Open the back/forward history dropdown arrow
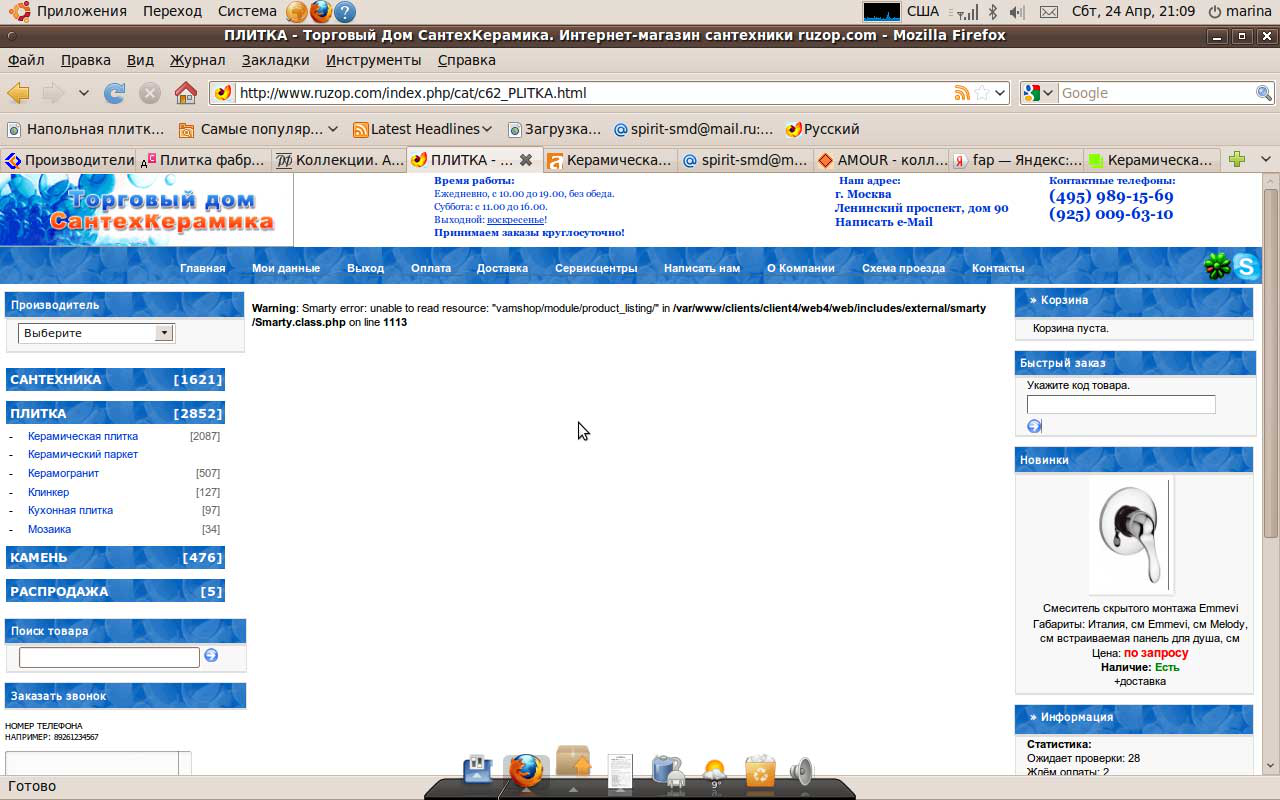 [83, 93]
